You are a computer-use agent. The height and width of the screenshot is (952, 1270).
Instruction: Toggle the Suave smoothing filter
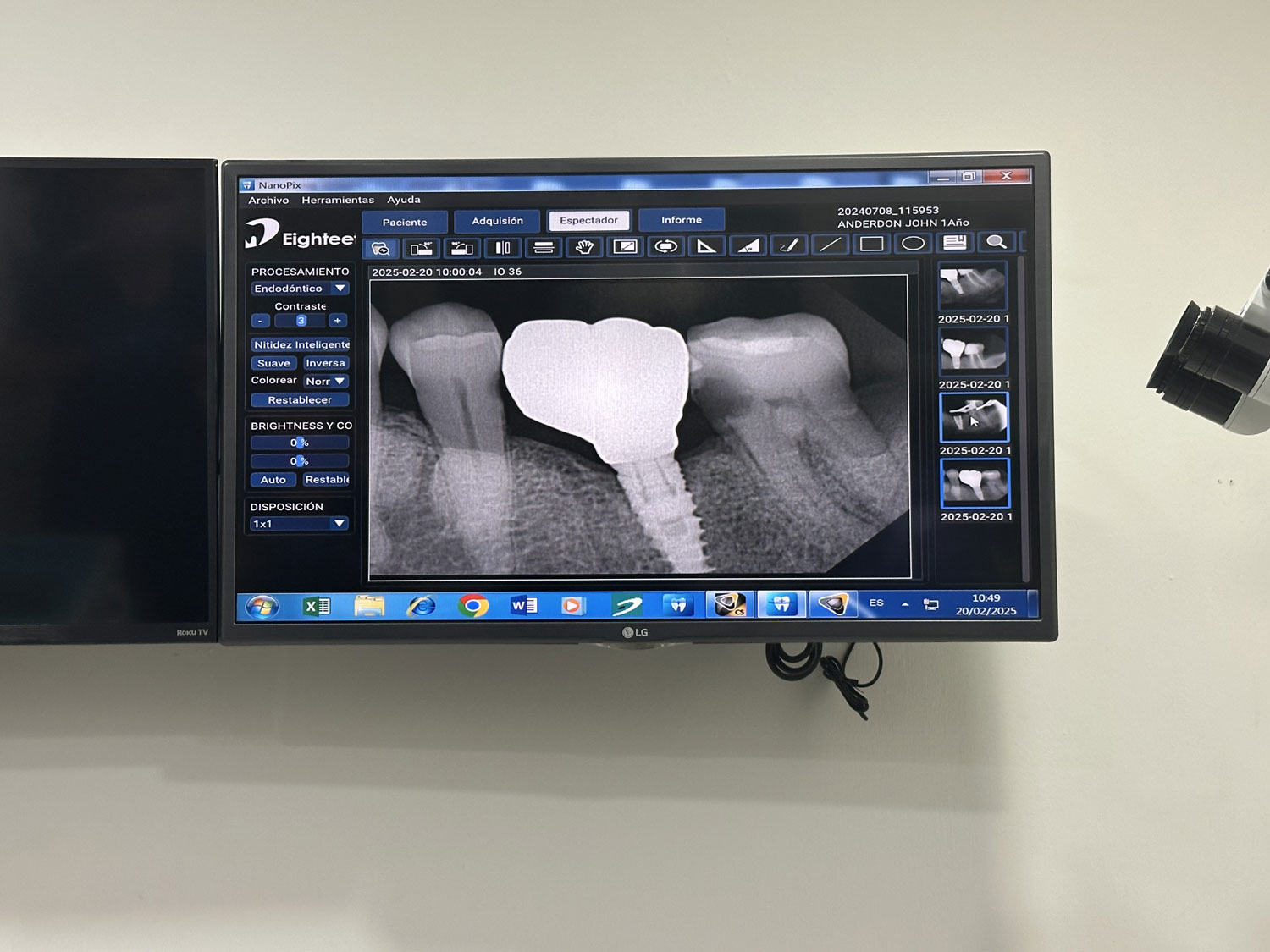273,363
